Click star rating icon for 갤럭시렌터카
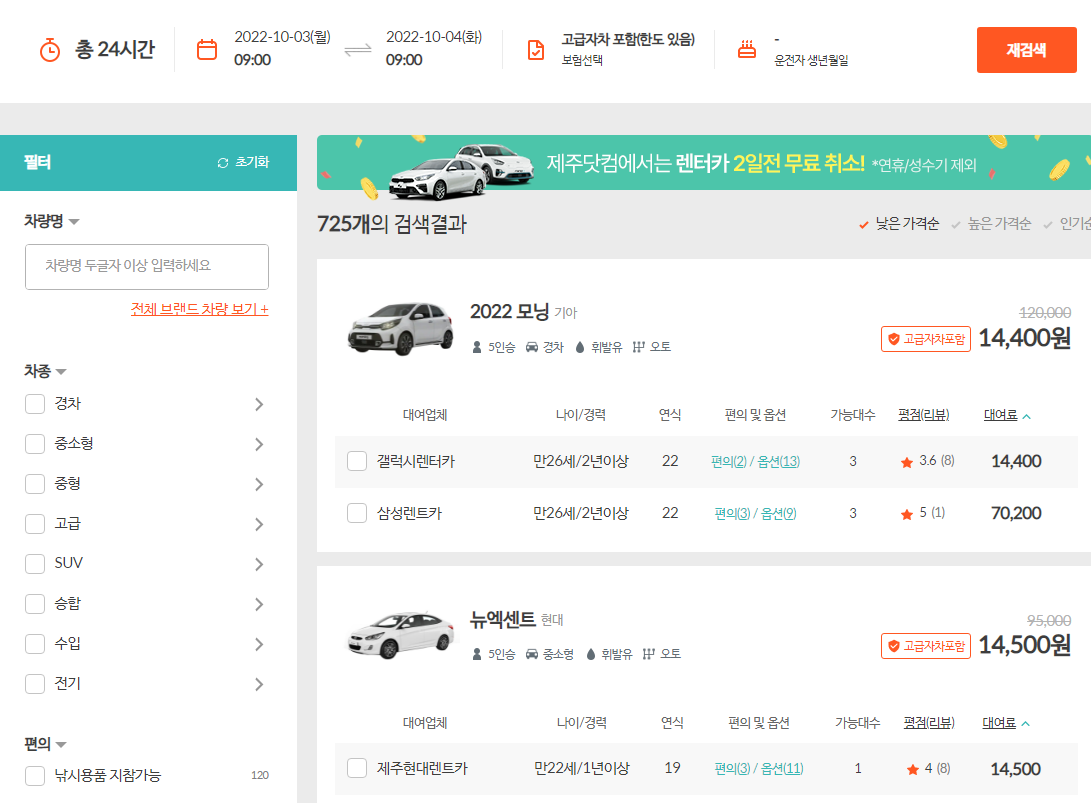 click(907, 462)
